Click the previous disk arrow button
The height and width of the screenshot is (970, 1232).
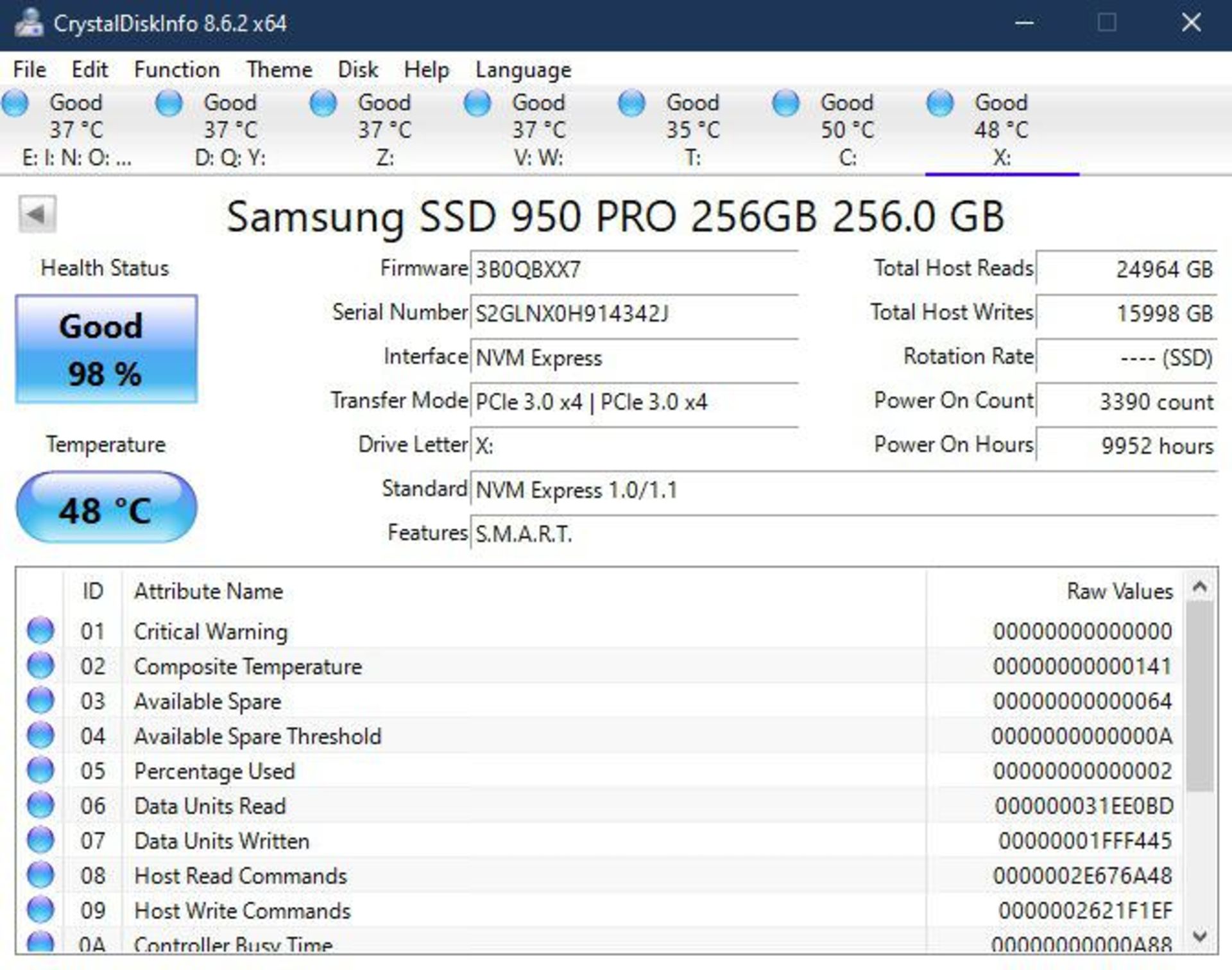[x=37, y=214]
